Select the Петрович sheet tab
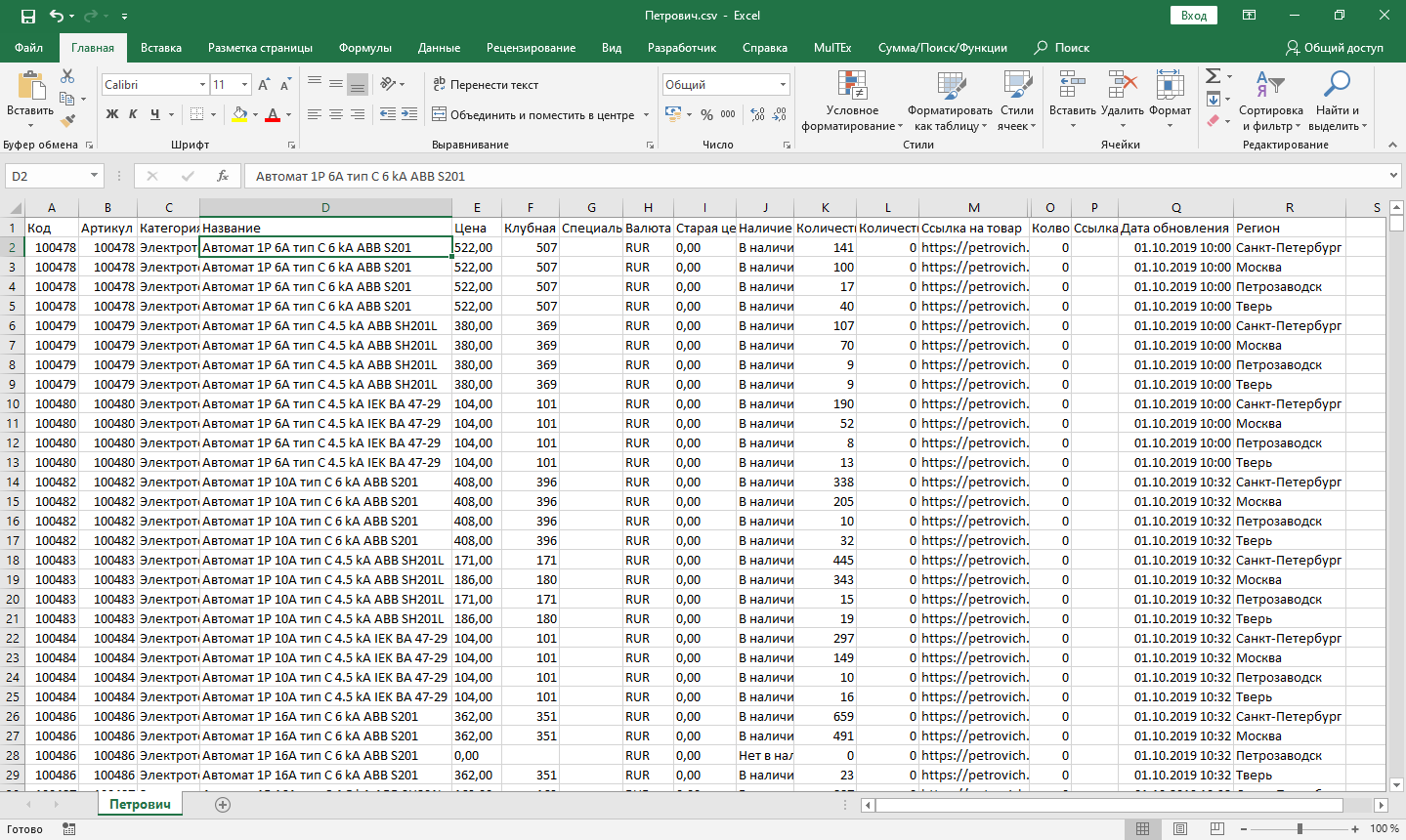The width and height of the screenshot is (1406, 840). (140, 805)
